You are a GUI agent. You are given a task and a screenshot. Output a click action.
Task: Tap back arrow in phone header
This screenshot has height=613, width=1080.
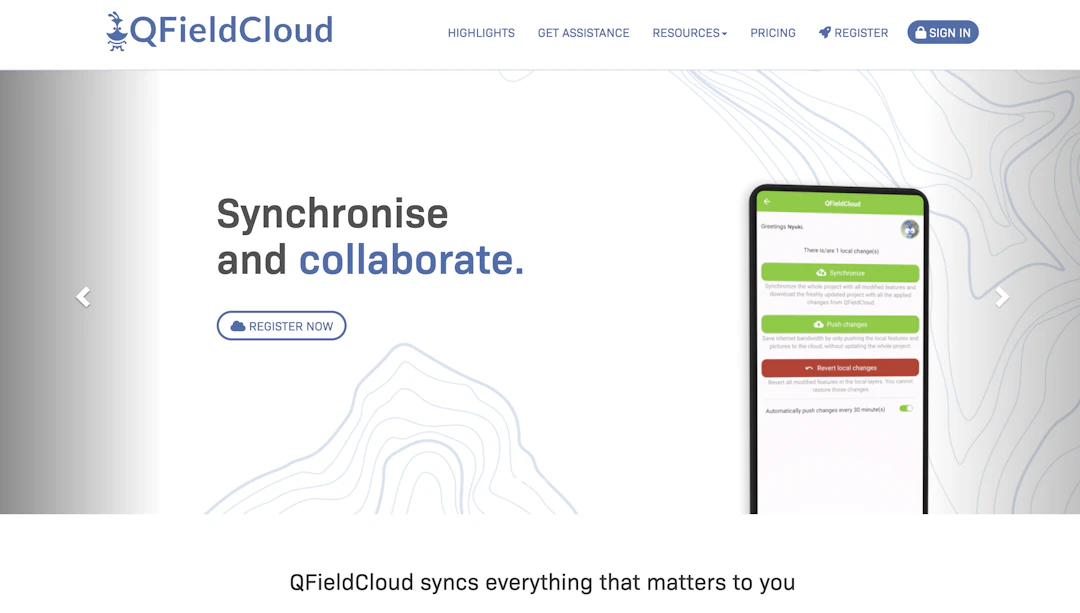click(767, 202)
